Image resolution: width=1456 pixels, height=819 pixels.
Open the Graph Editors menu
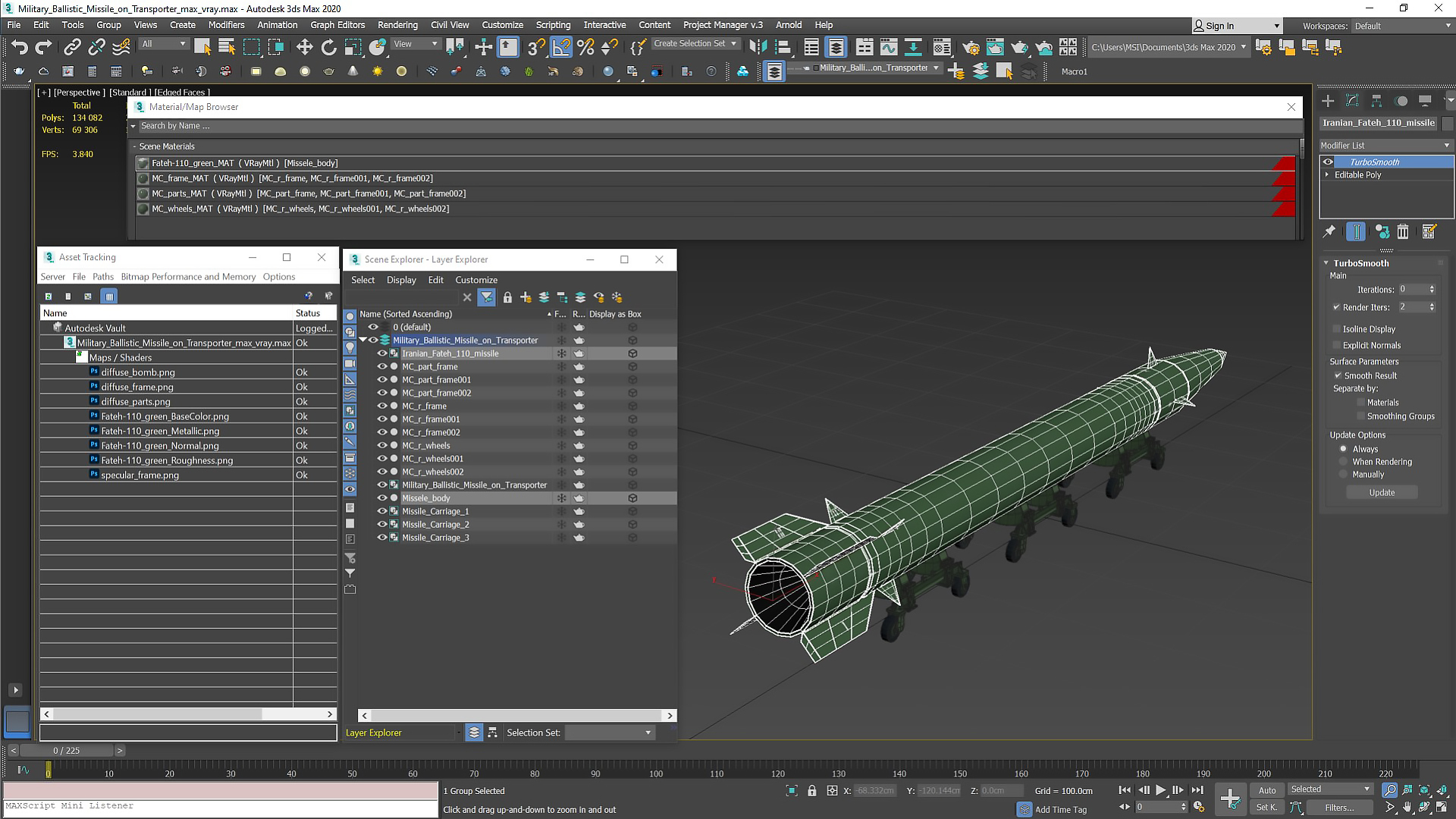[x=337, y=25]
